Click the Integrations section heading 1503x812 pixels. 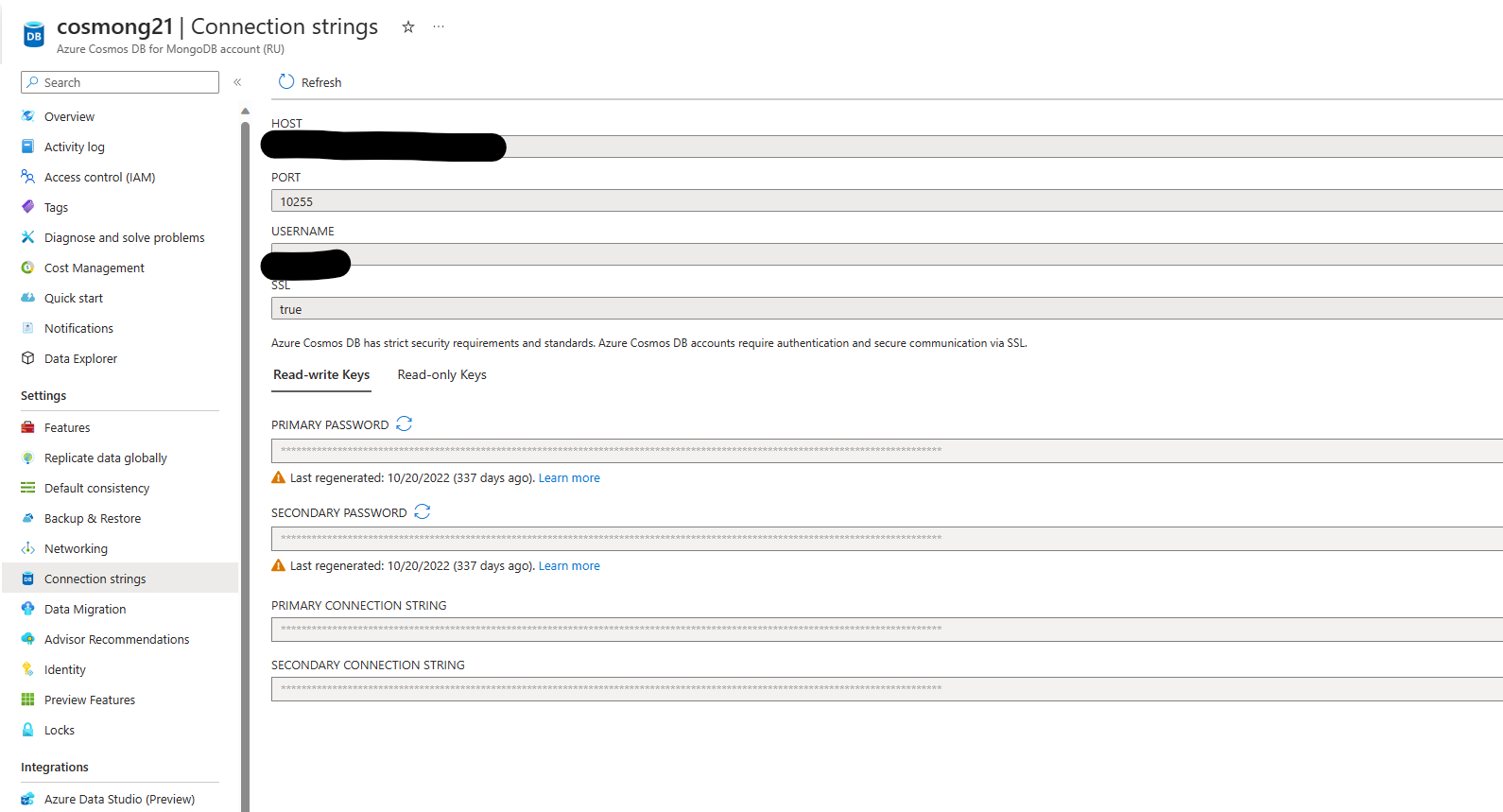(x=55, y=768)
